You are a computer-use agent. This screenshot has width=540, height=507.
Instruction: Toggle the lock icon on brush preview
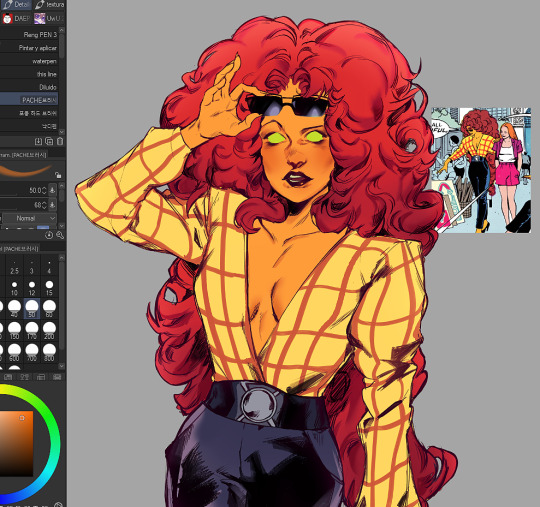click(x=58, y=175)
